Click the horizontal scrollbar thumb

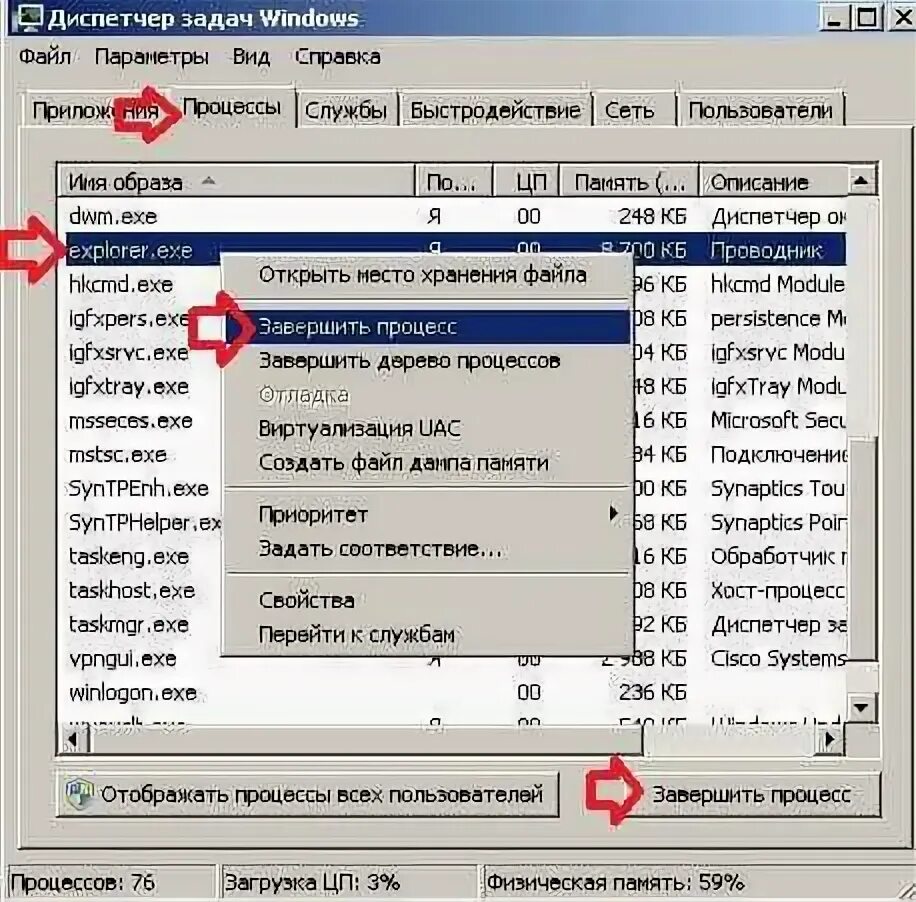point(366,740)
